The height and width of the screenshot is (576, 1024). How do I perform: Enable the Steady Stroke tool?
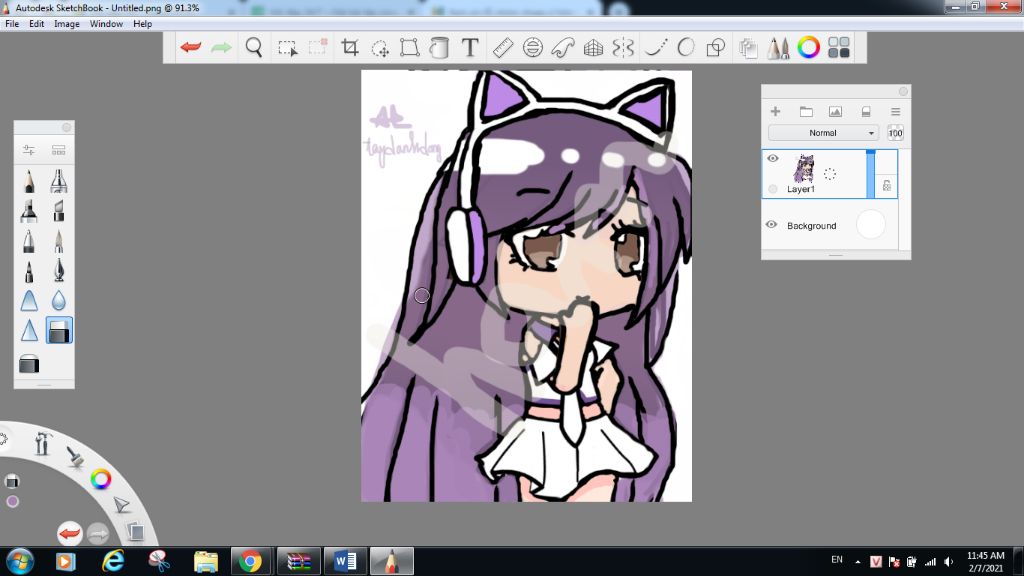[655, 48]
